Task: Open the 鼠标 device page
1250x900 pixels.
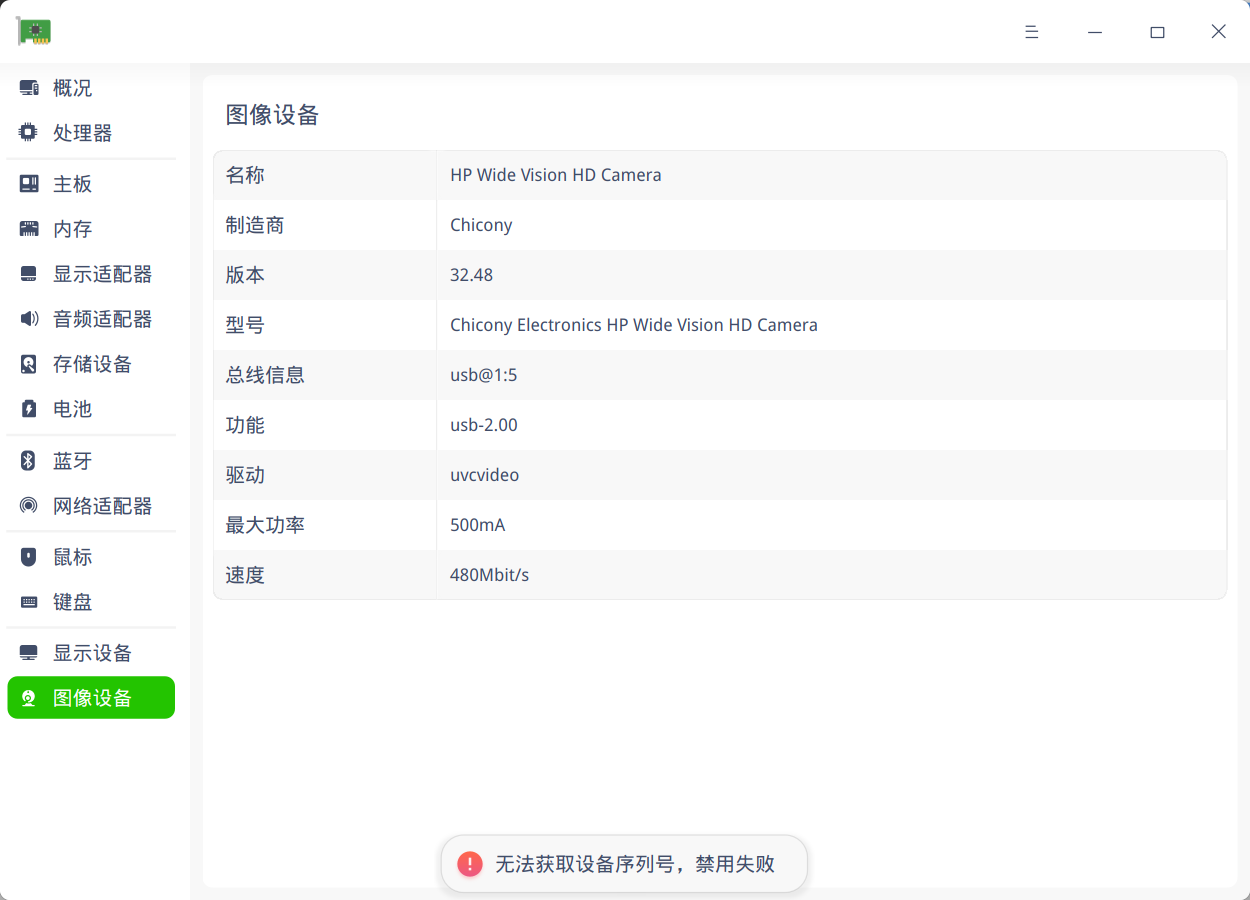Action: point(91,557)
